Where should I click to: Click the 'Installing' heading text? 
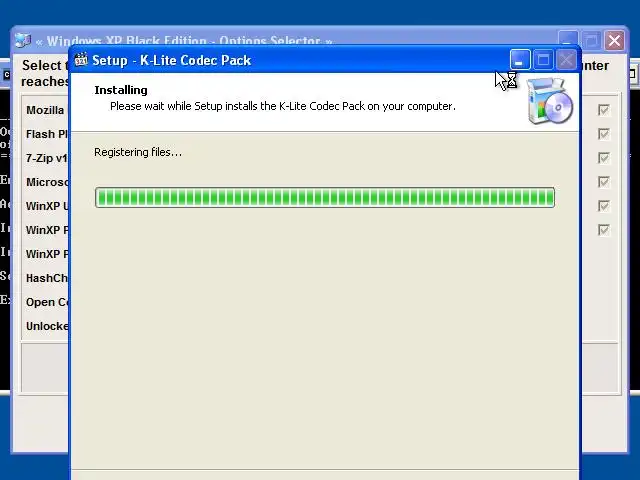click(121, 90)
